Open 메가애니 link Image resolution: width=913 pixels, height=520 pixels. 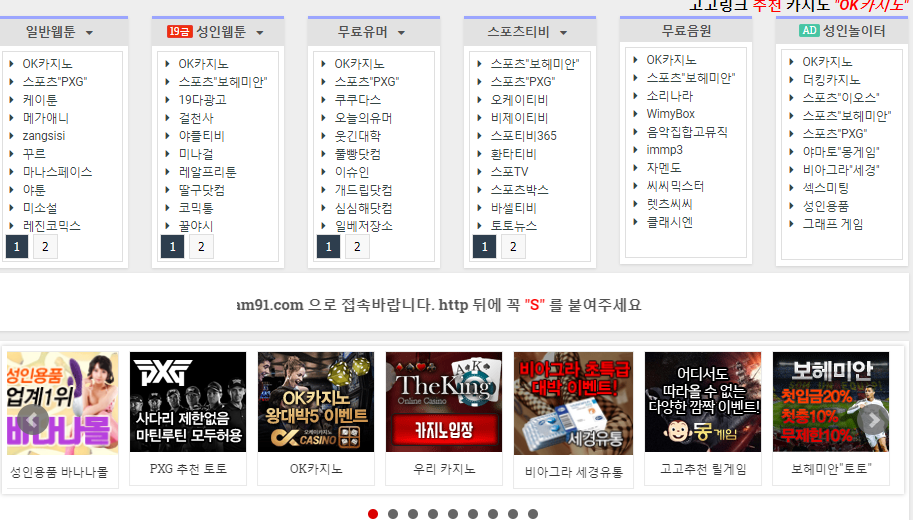[45, 118]
